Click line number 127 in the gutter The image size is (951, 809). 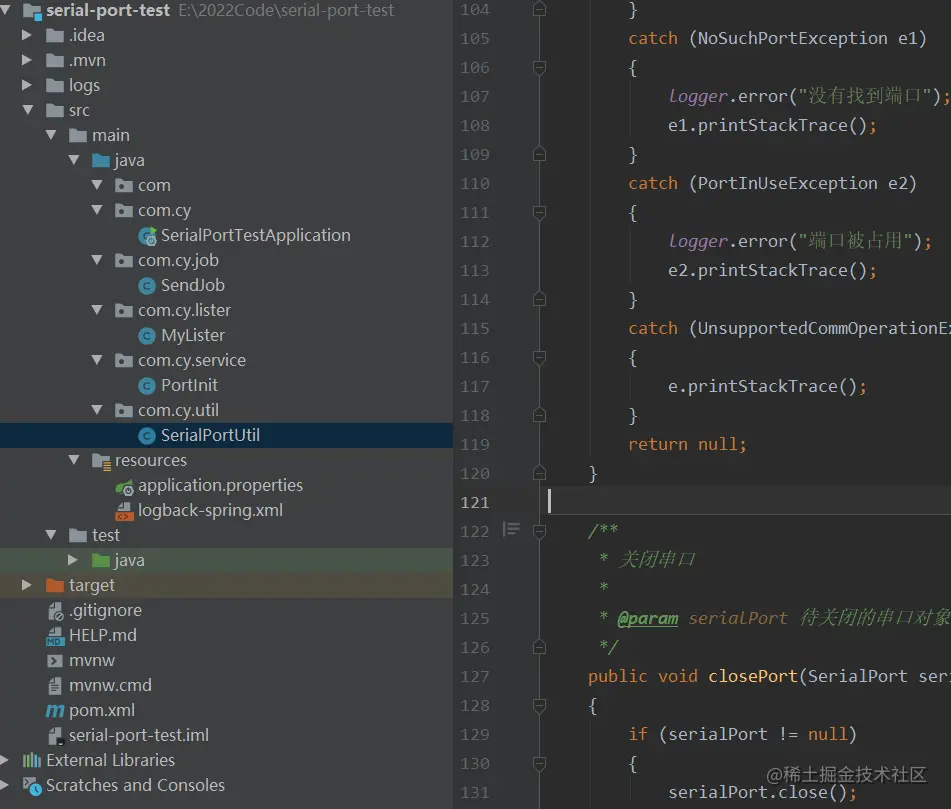(474, 677)
